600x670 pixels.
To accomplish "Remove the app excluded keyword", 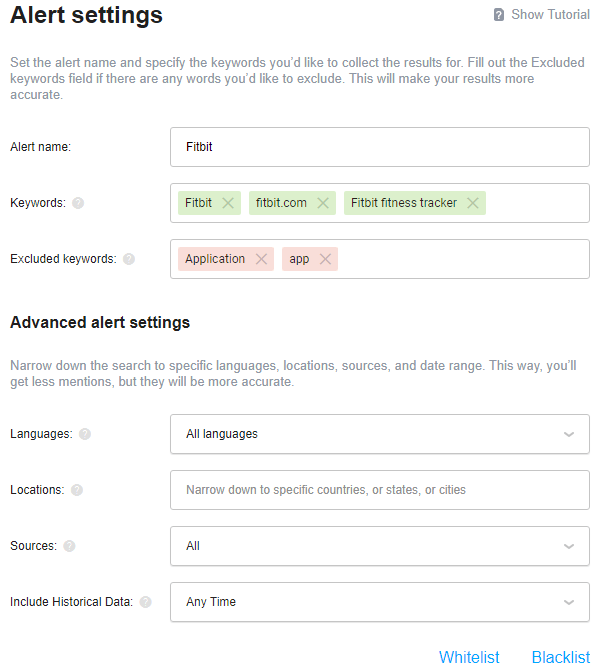I will (325, 259).
